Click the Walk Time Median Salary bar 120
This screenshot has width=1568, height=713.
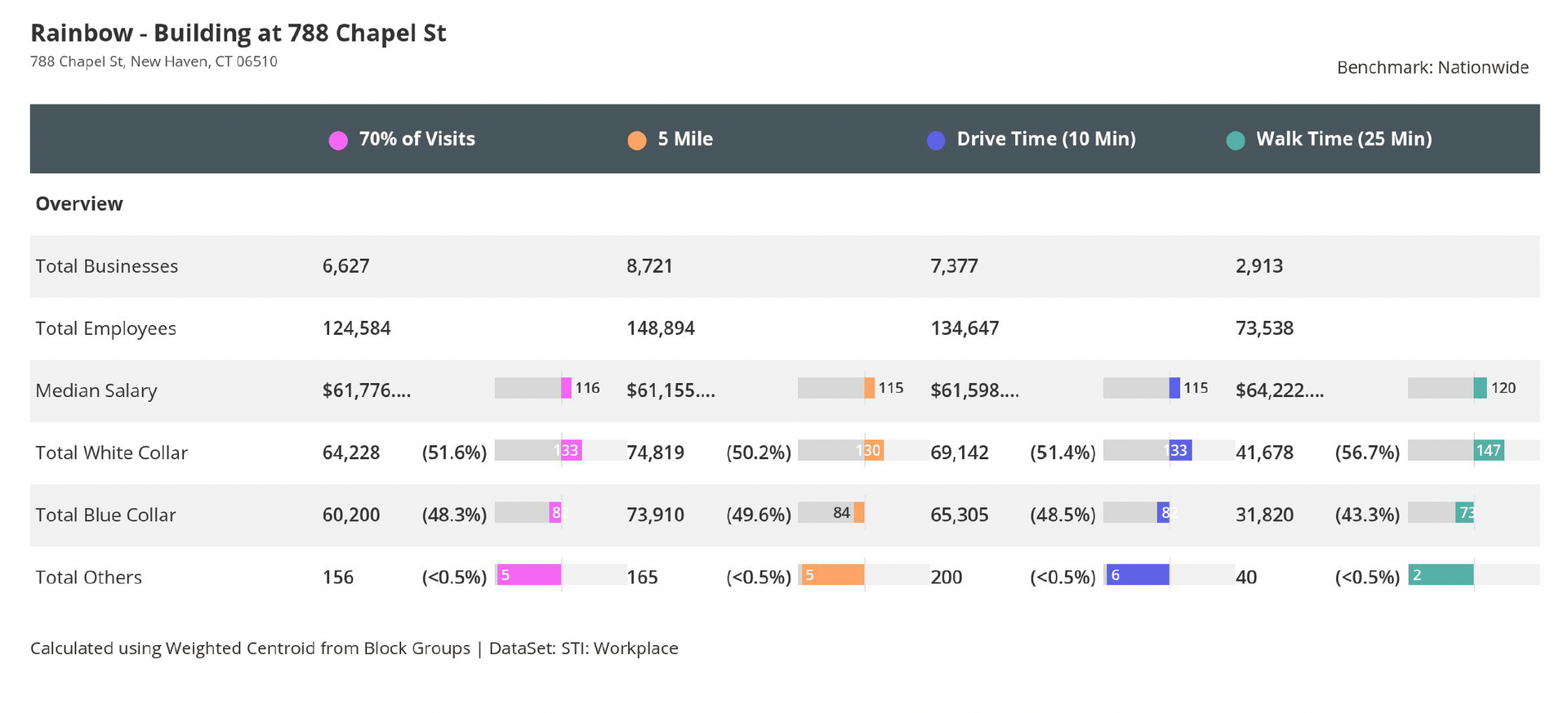tap(1480, 388)
